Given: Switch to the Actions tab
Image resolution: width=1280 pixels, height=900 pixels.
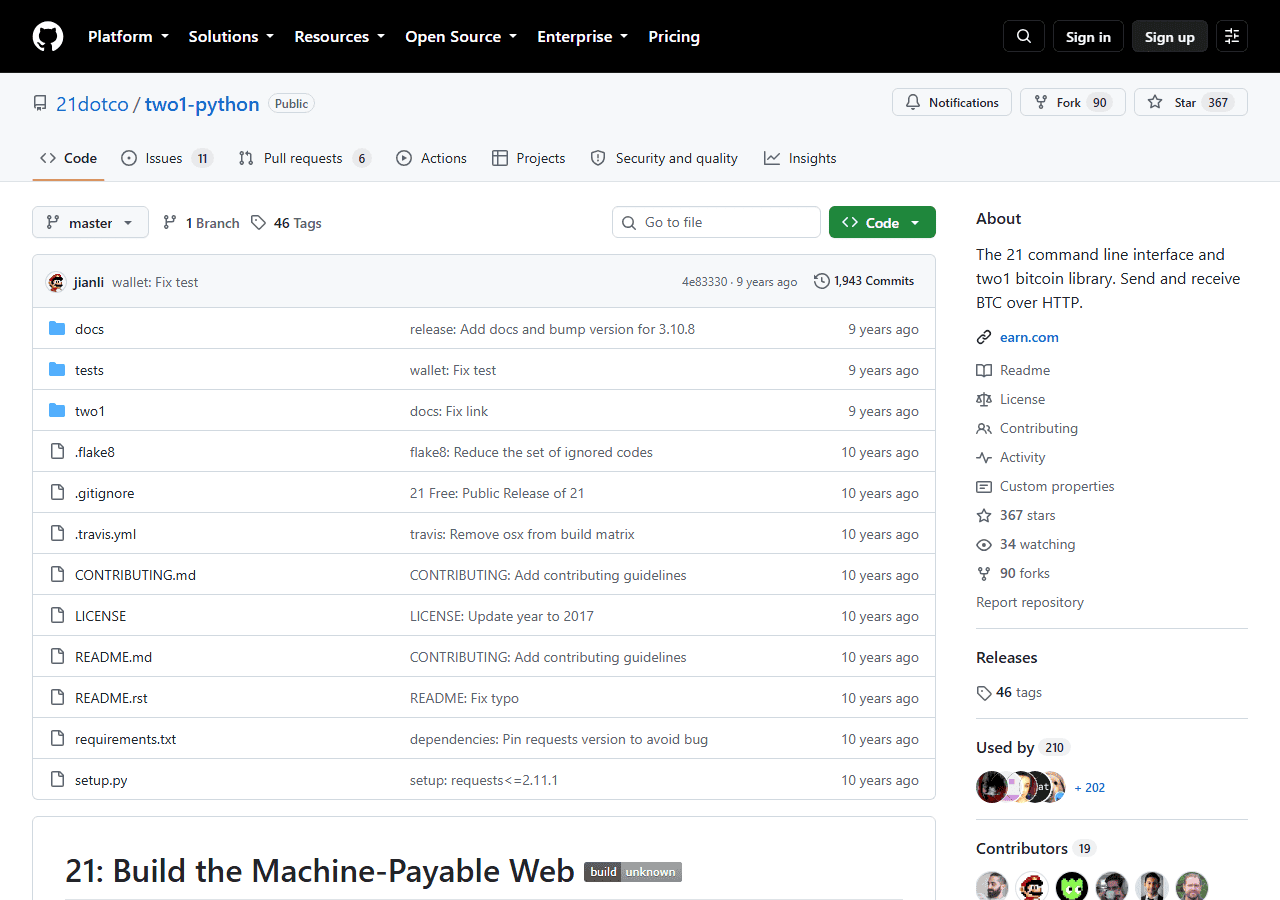Looking at the screenshot, I should click(x=432, y=158).
